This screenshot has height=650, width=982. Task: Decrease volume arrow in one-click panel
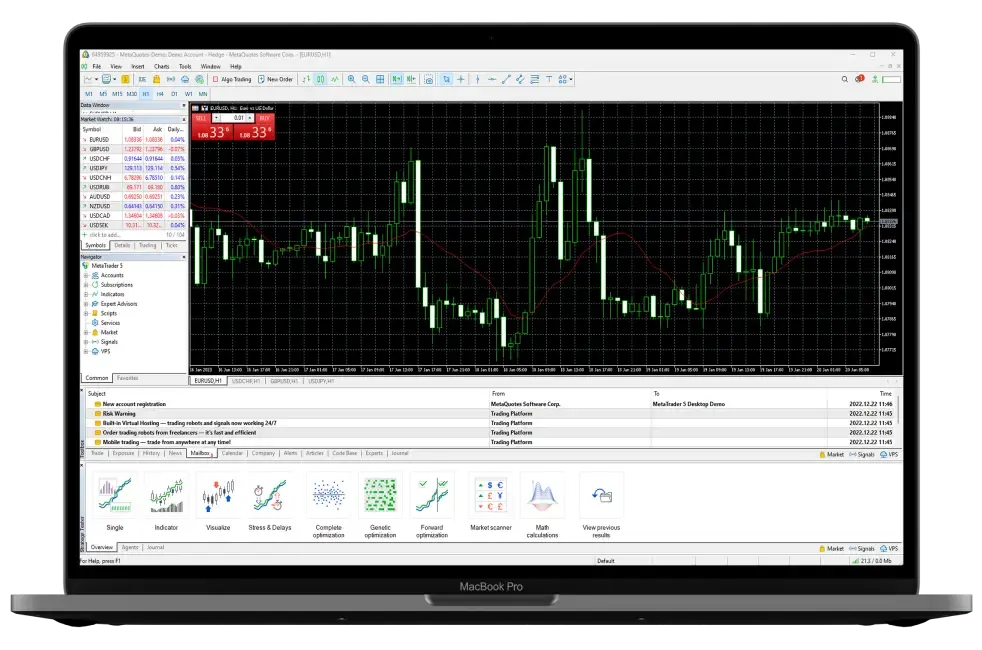point(216,118)
